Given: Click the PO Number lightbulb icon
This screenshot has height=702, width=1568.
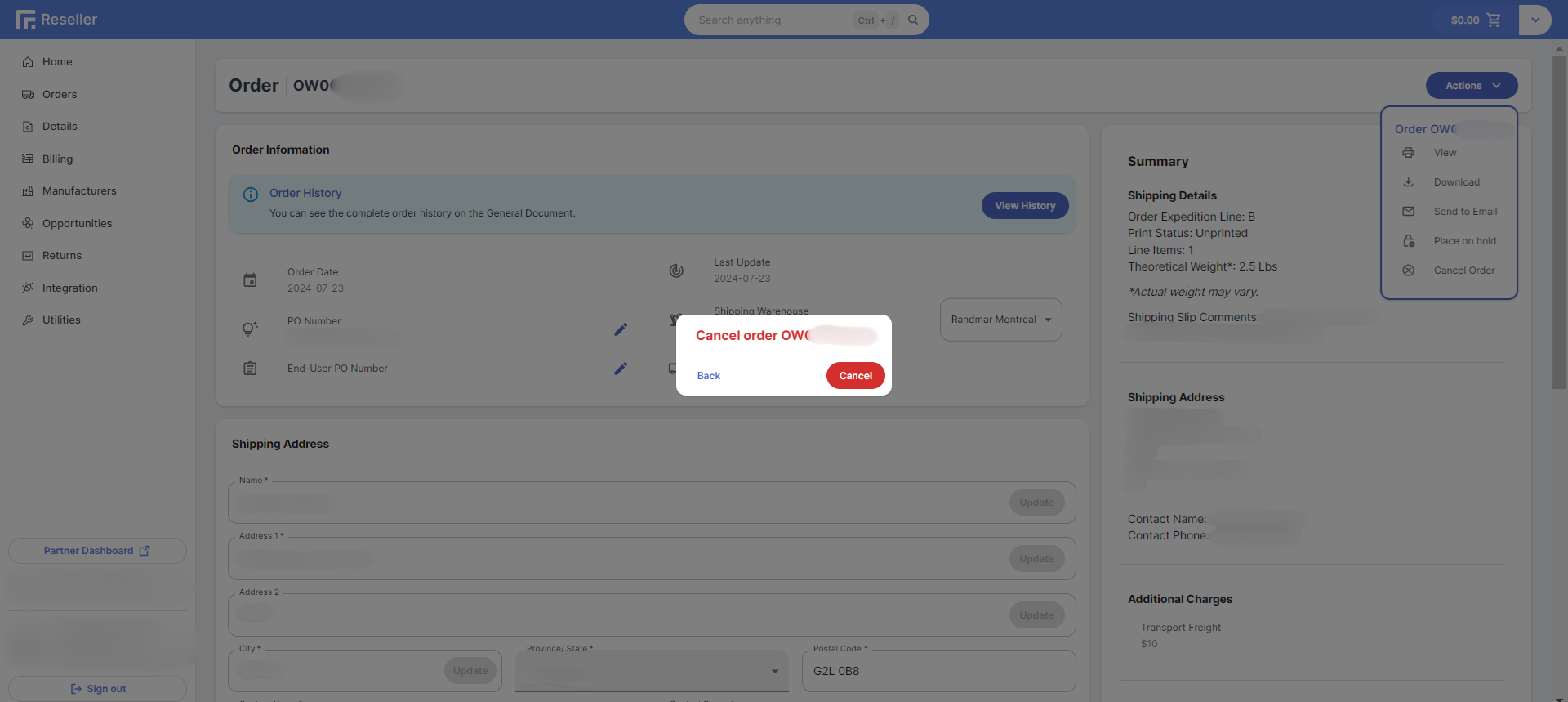Looking at the screenshot, I should [x=250, y=329].
